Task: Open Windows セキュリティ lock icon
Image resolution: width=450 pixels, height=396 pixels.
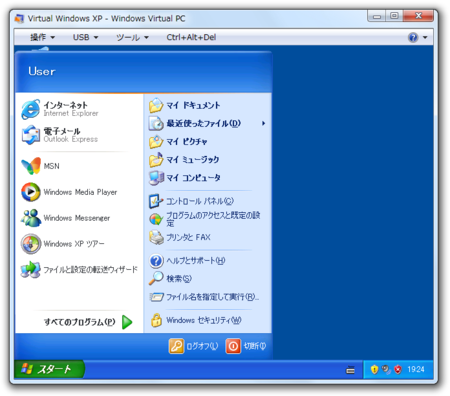Action: click(156, 320)
